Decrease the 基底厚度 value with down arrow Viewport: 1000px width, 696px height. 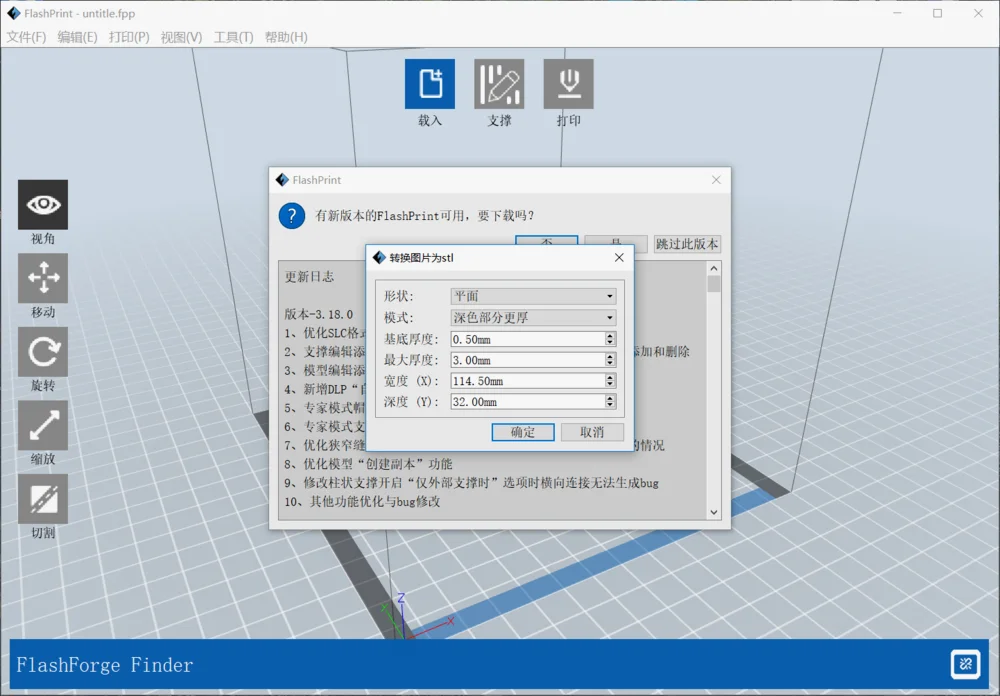point(610,343)
